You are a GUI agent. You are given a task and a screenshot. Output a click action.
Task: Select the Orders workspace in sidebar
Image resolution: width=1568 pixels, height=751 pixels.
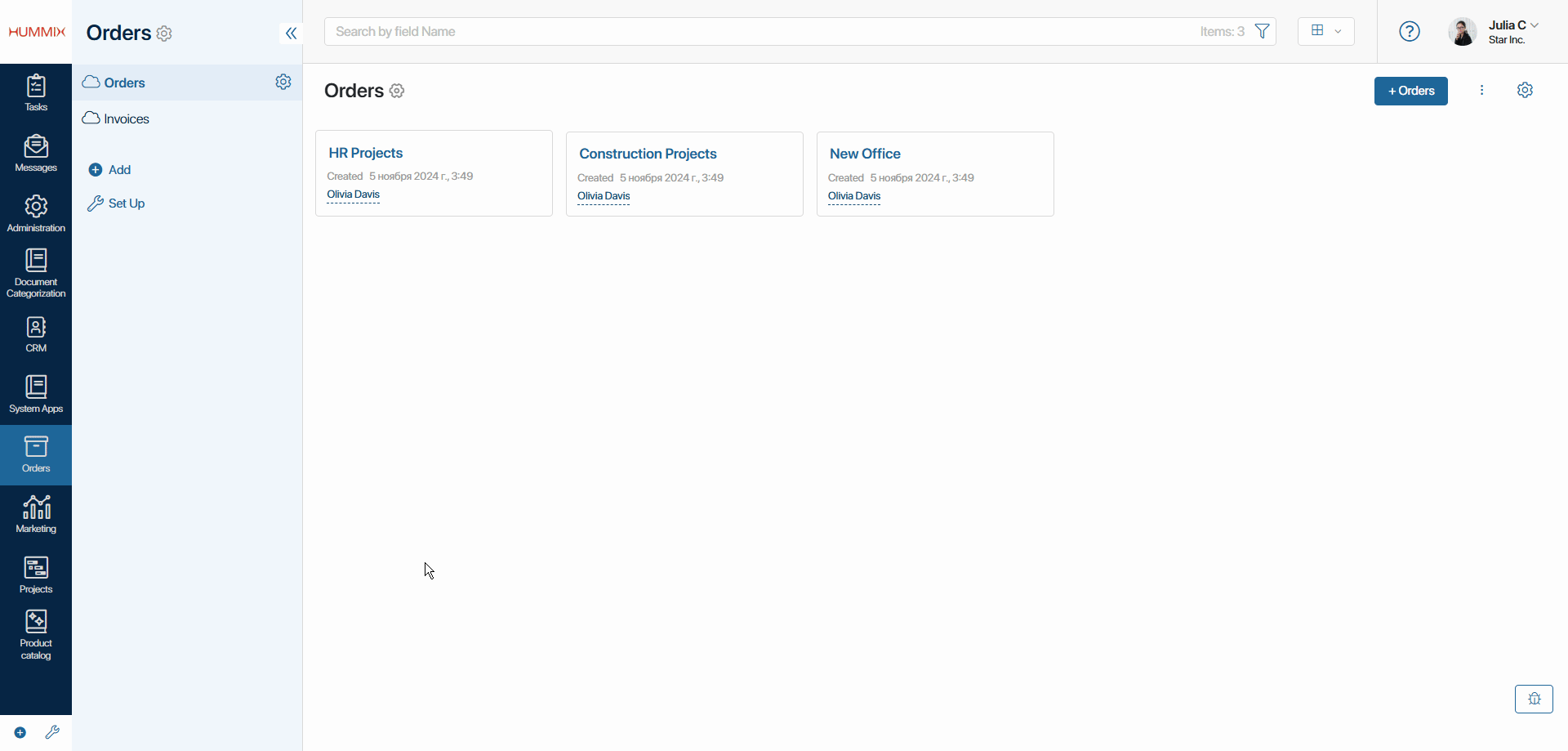(36, 455)
